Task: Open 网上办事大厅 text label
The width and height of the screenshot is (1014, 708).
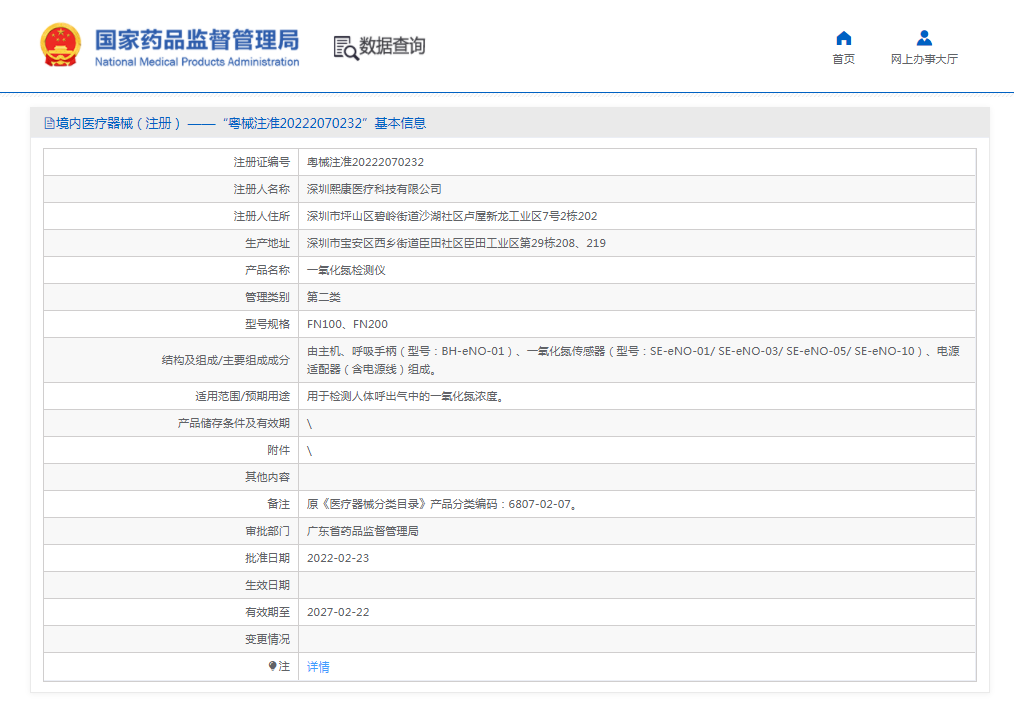Action: (x=924, y=59)
